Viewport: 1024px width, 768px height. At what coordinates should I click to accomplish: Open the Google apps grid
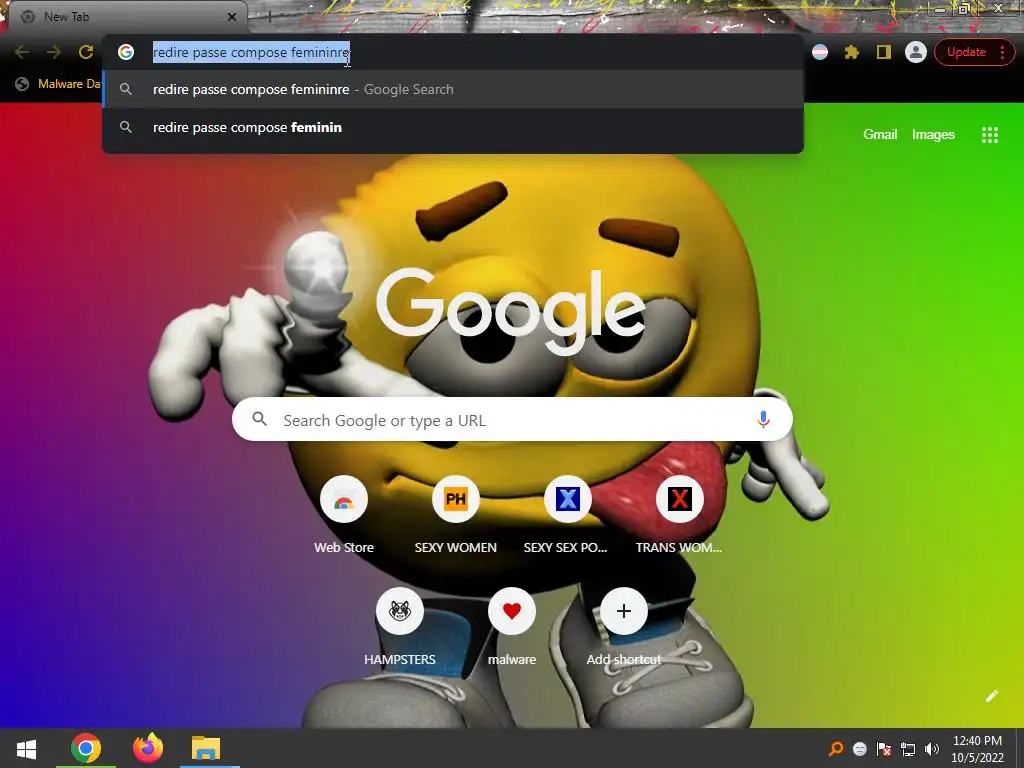point(990,135)
